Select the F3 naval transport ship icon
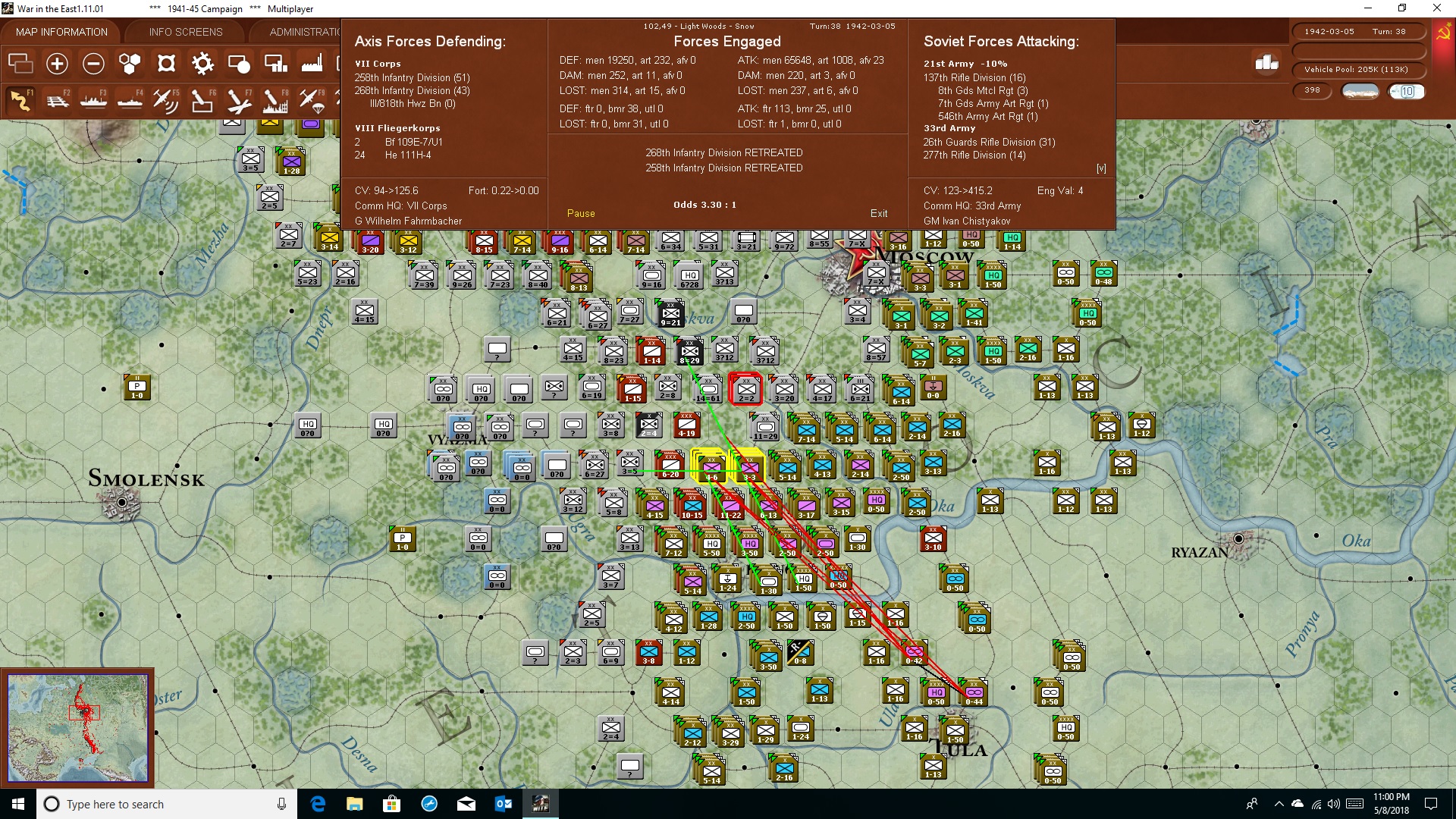This screenshot has width=1456, height=819. point(93,100)
